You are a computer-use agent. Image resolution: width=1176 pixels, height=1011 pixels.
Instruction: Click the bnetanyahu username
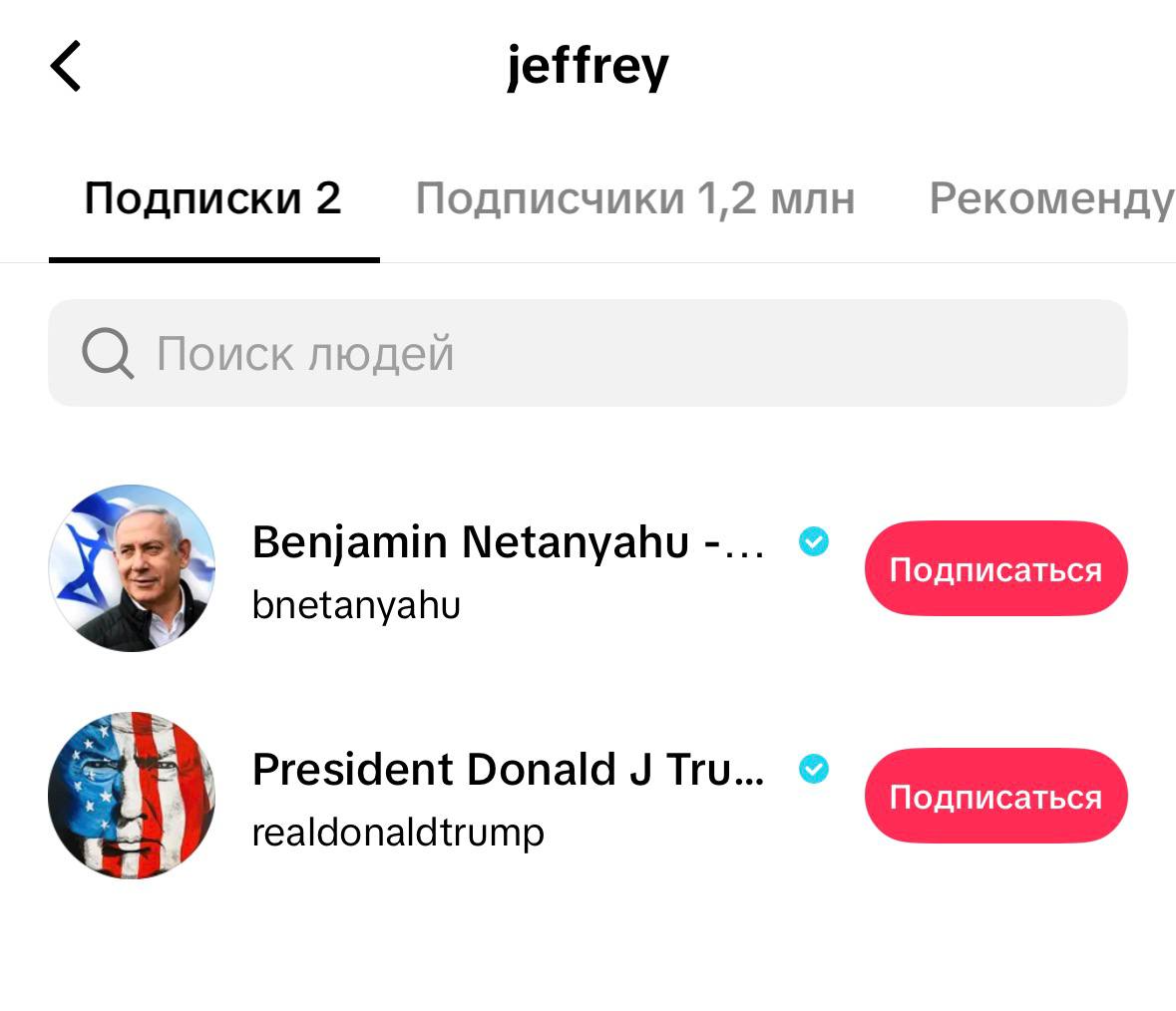(x=356, y=605)
